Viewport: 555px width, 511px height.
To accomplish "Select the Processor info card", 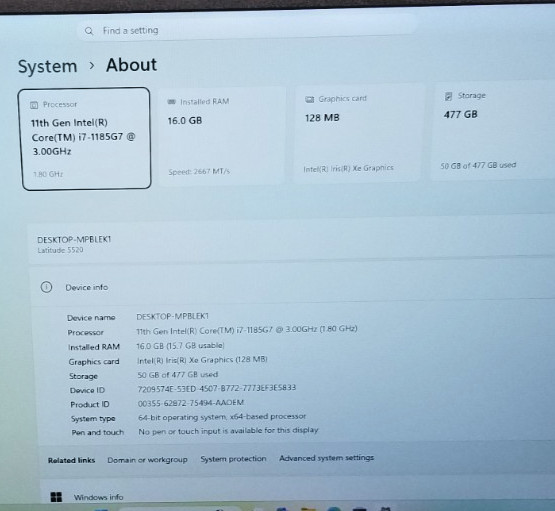I will coord(86,139).
